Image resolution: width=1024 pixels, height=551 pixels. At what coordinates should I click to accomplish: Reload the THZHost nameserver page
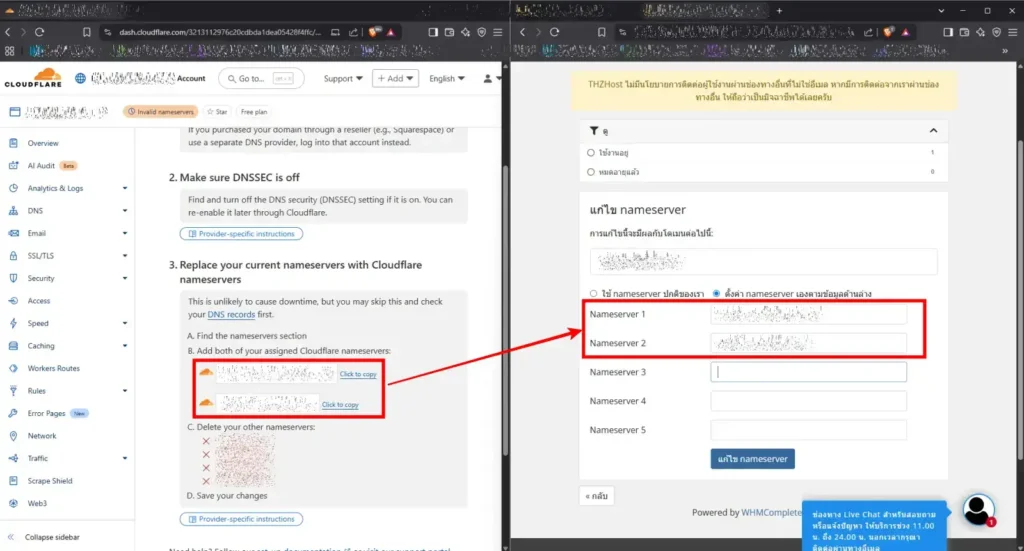click(x=554, y=32)
